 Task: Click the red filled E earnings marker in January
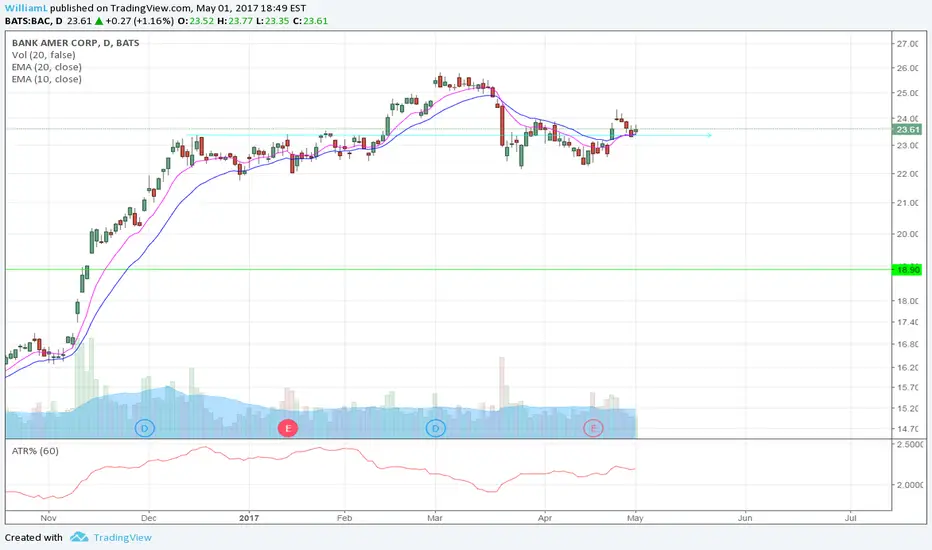click(x=288, y=428)
